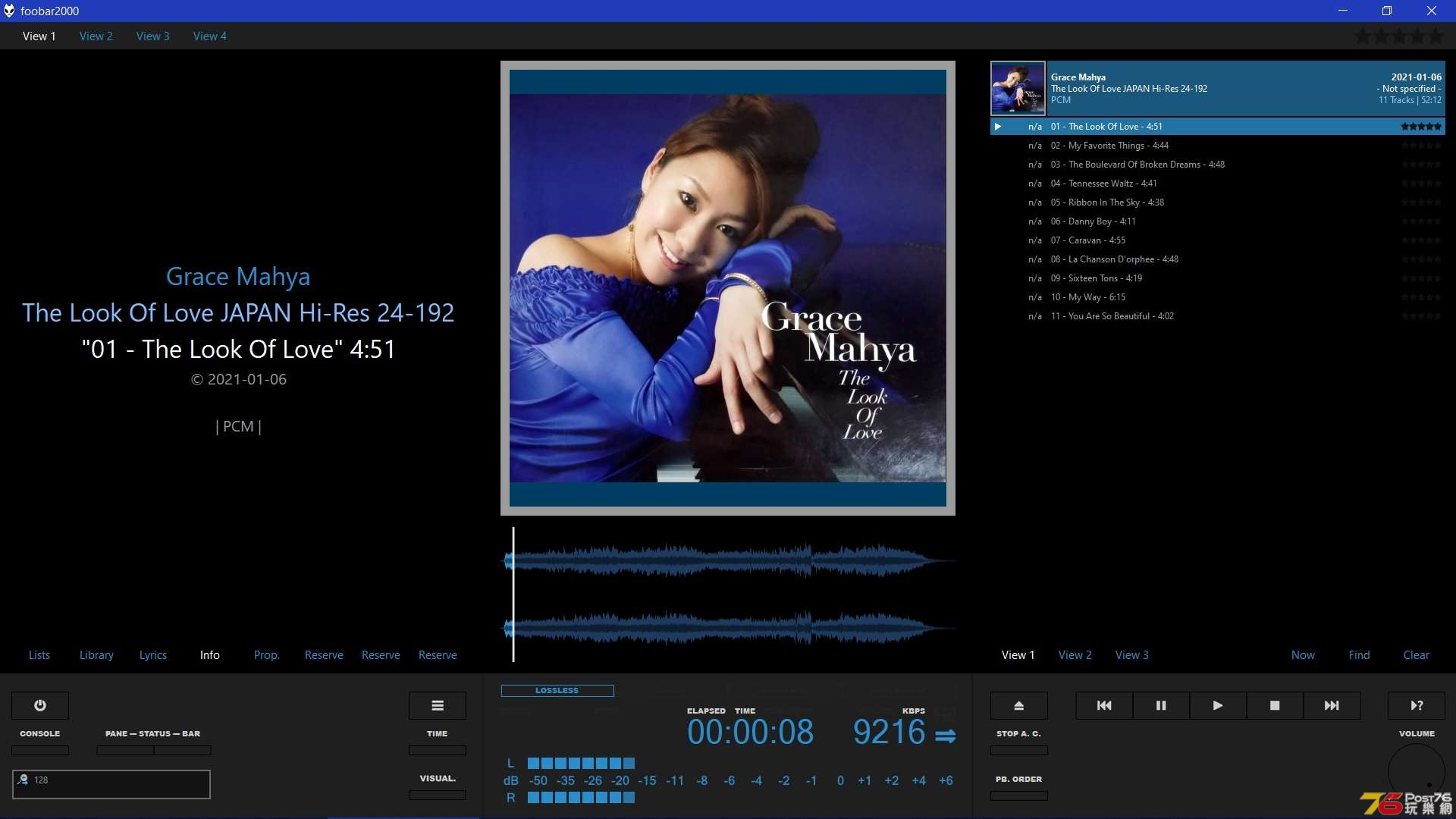Click the random play button
1456x819 pixels.
point(1417,705)
